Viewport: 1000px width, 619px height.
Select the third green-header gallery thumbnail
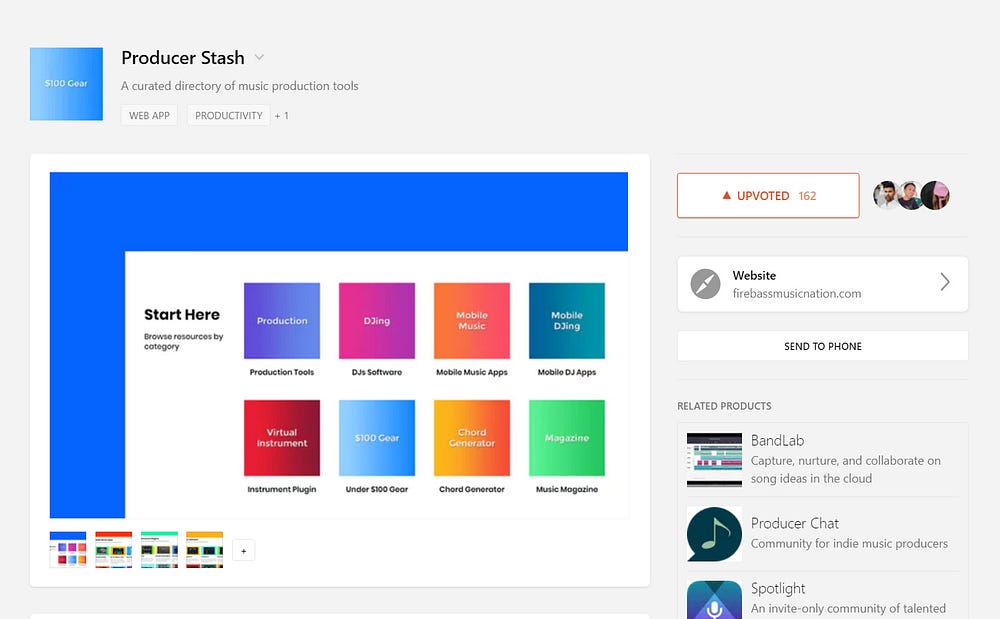[x=159, y=550]
